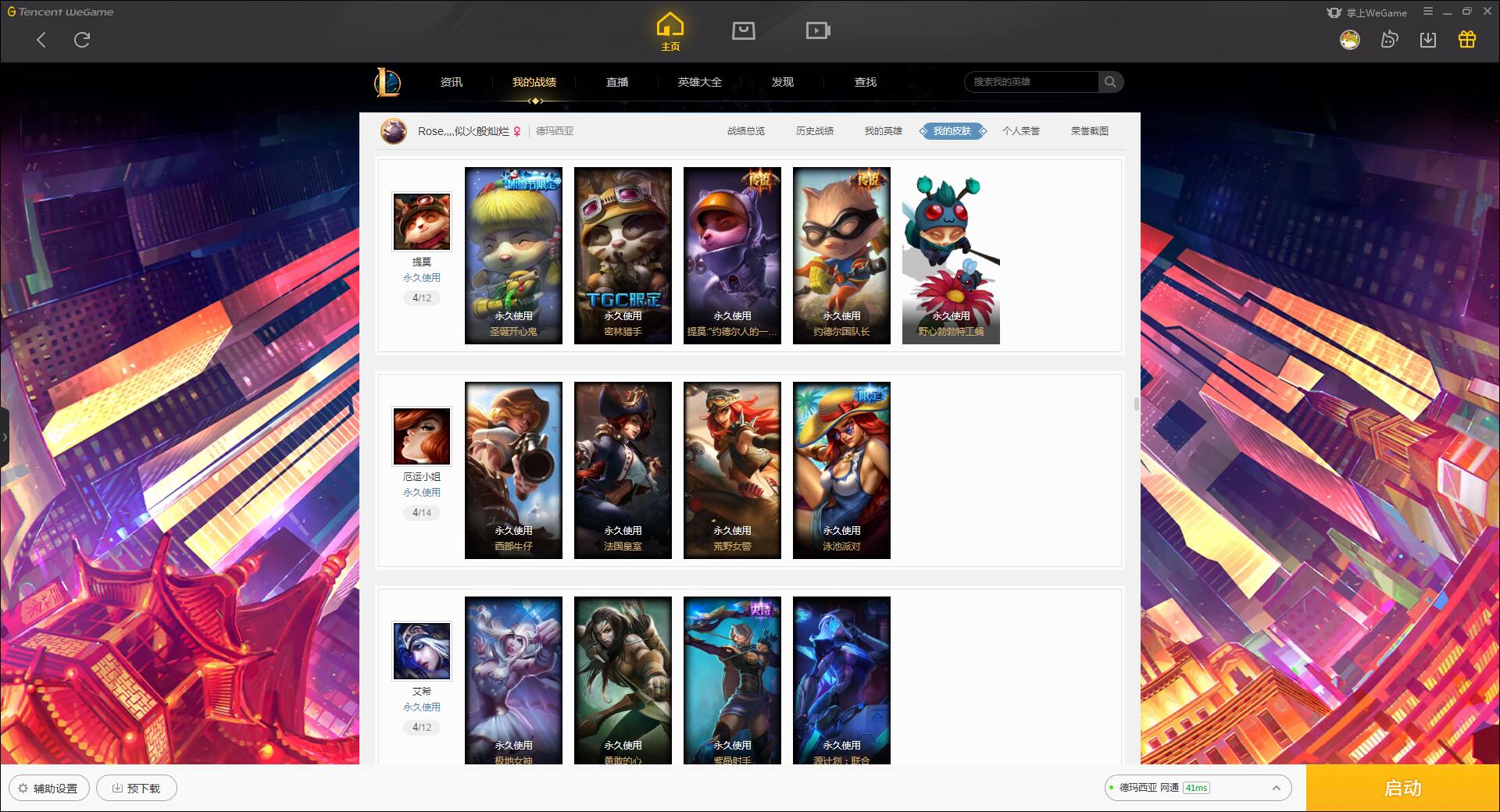Image resolution: width=1500 pixels, height=812 pixels.
Task: Open the 发现 tab
Action: pos(783,82)
